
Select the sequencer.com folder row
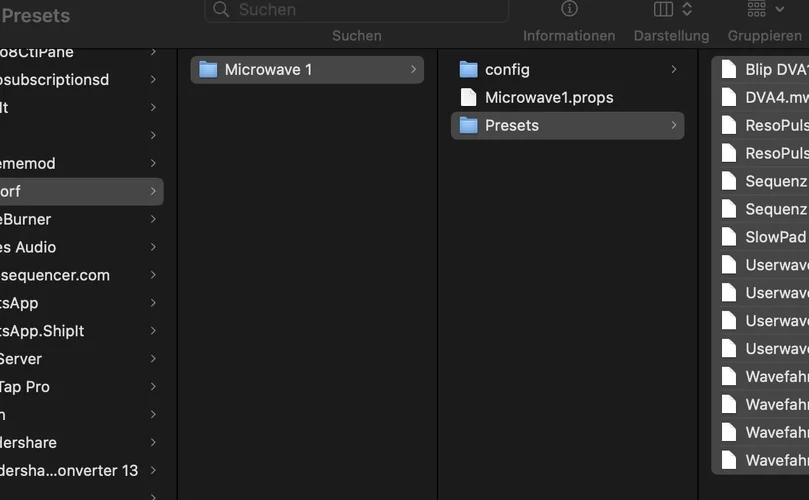[82, 275]
